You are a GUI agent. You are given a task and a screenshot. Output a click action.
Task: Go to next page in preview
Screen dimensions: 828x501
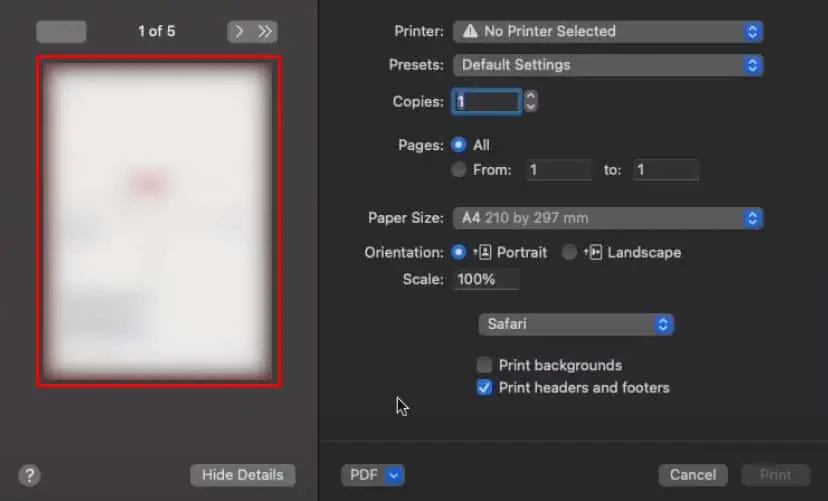239,32
